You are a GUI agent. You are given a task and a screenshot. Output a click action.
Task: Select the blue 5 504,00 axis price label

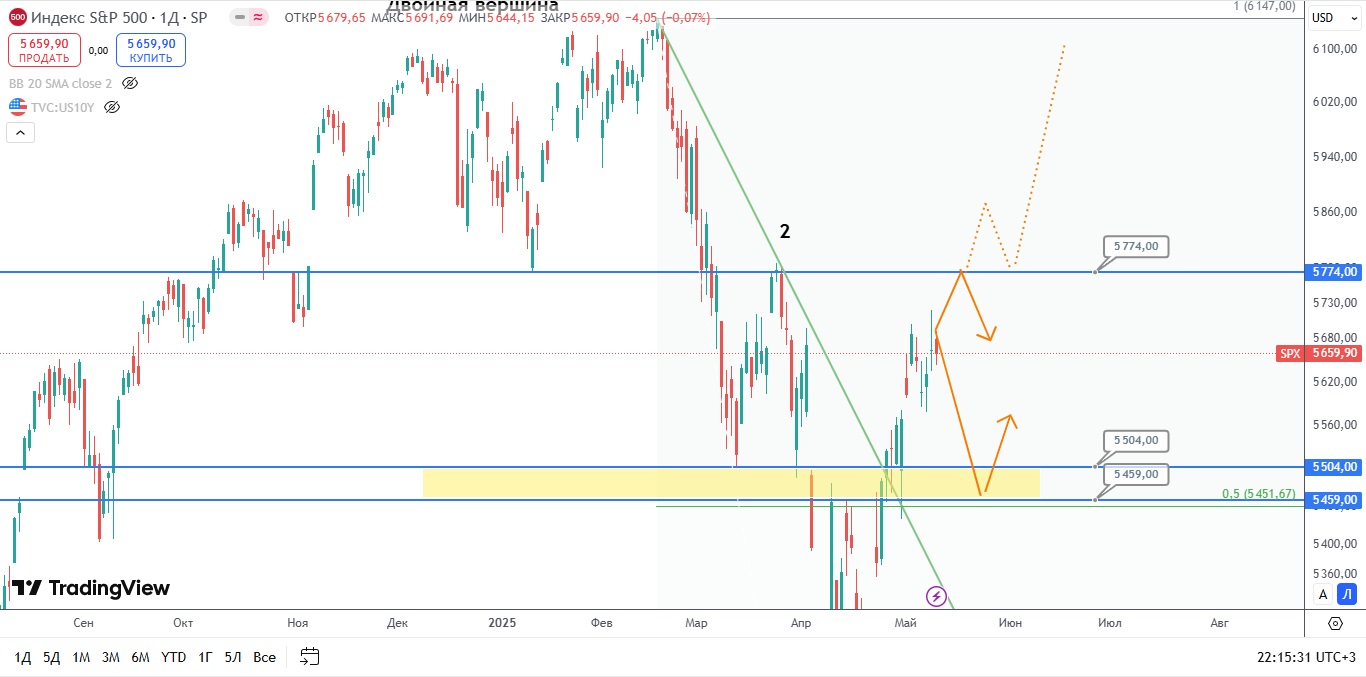click(x=1335, y=467)
